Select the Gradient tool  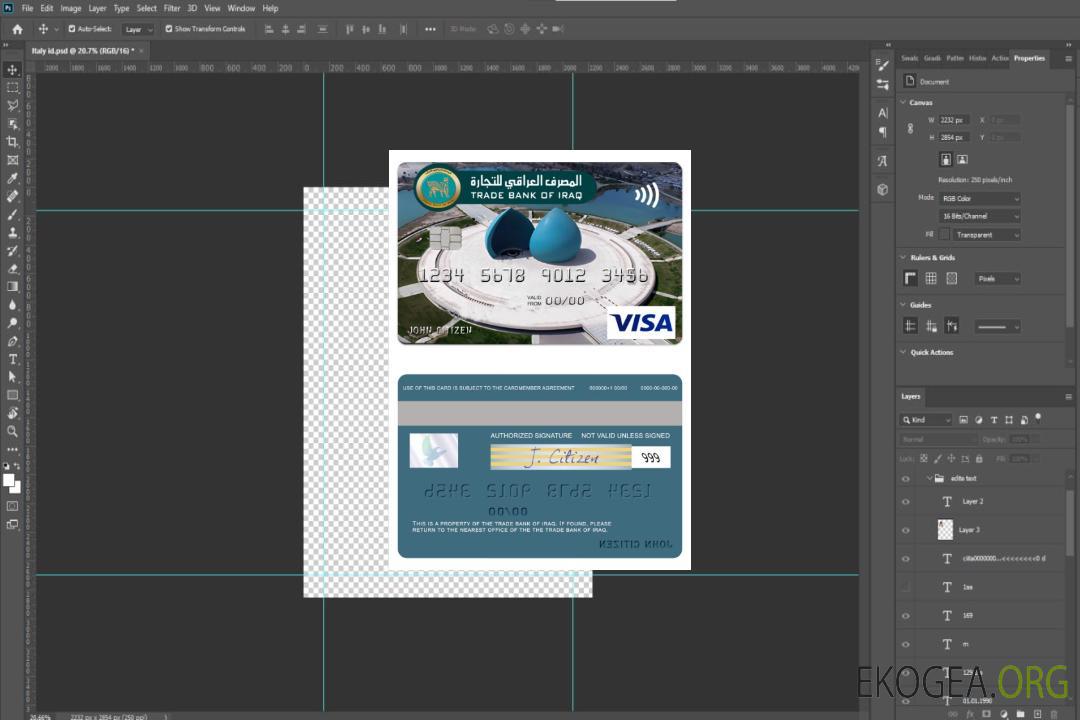pos(12,287)
